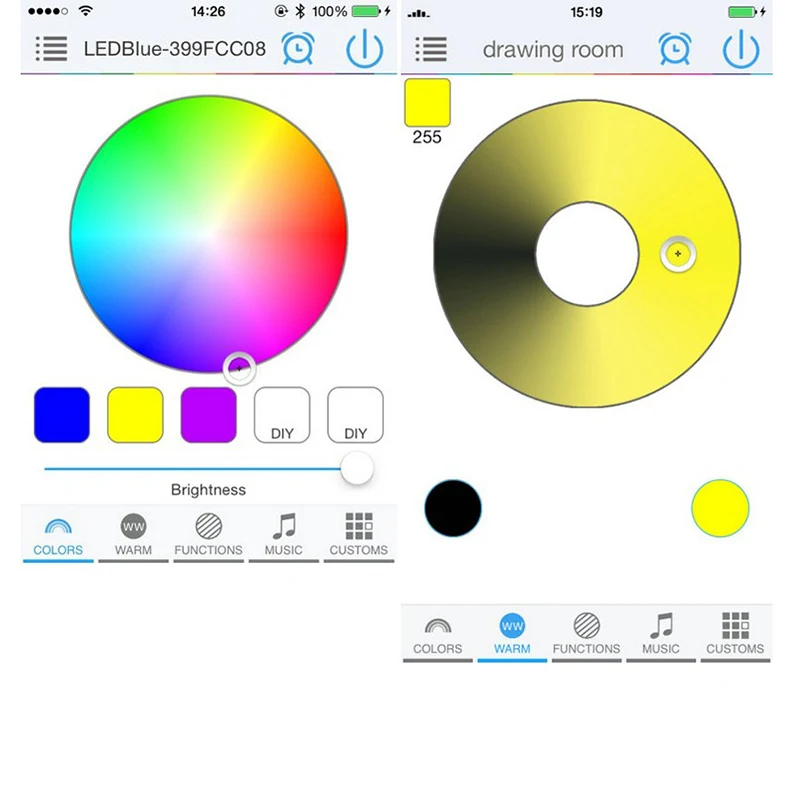The image size is (800, 800).
Task: Select the black circle at bottom left
Action: point(453,508)
